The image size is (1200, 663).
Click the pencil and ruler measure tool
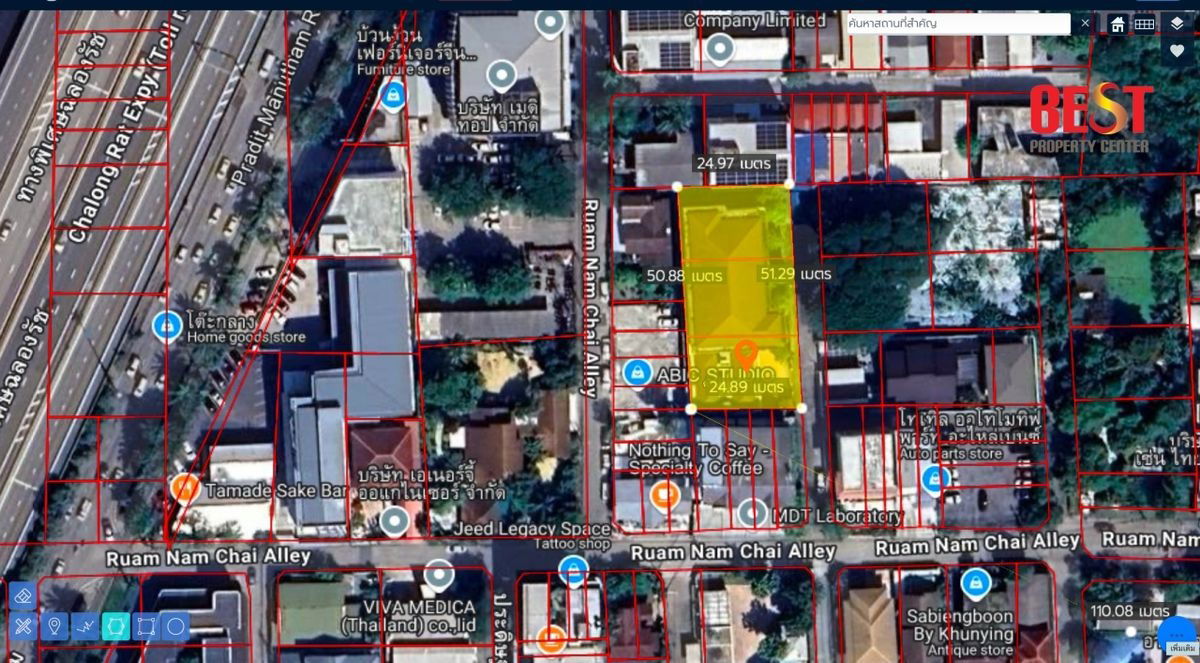(24, 627)
